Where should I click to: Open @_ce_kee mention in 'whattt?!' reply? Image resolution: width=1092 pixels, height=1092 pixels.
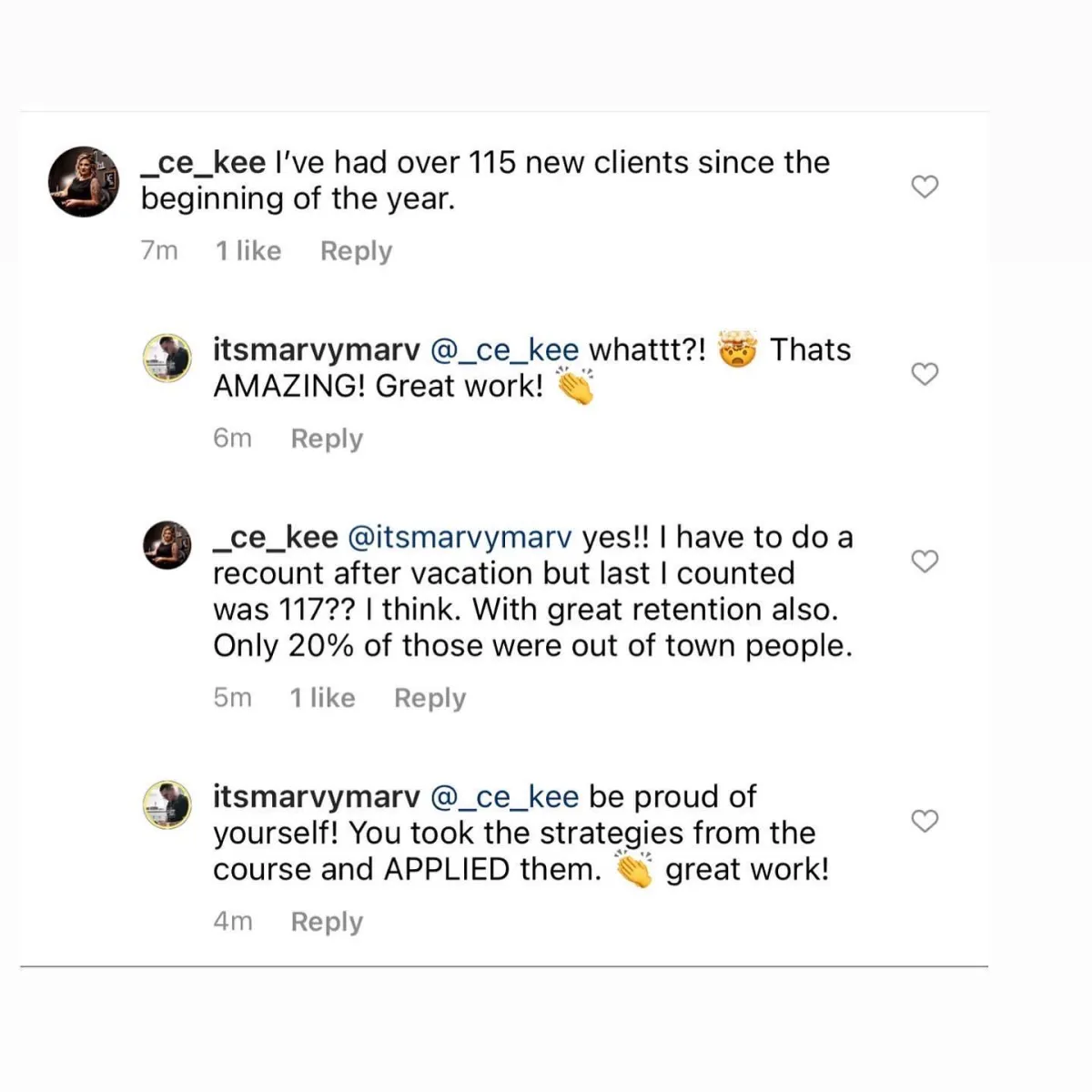[x=503, y=350]
